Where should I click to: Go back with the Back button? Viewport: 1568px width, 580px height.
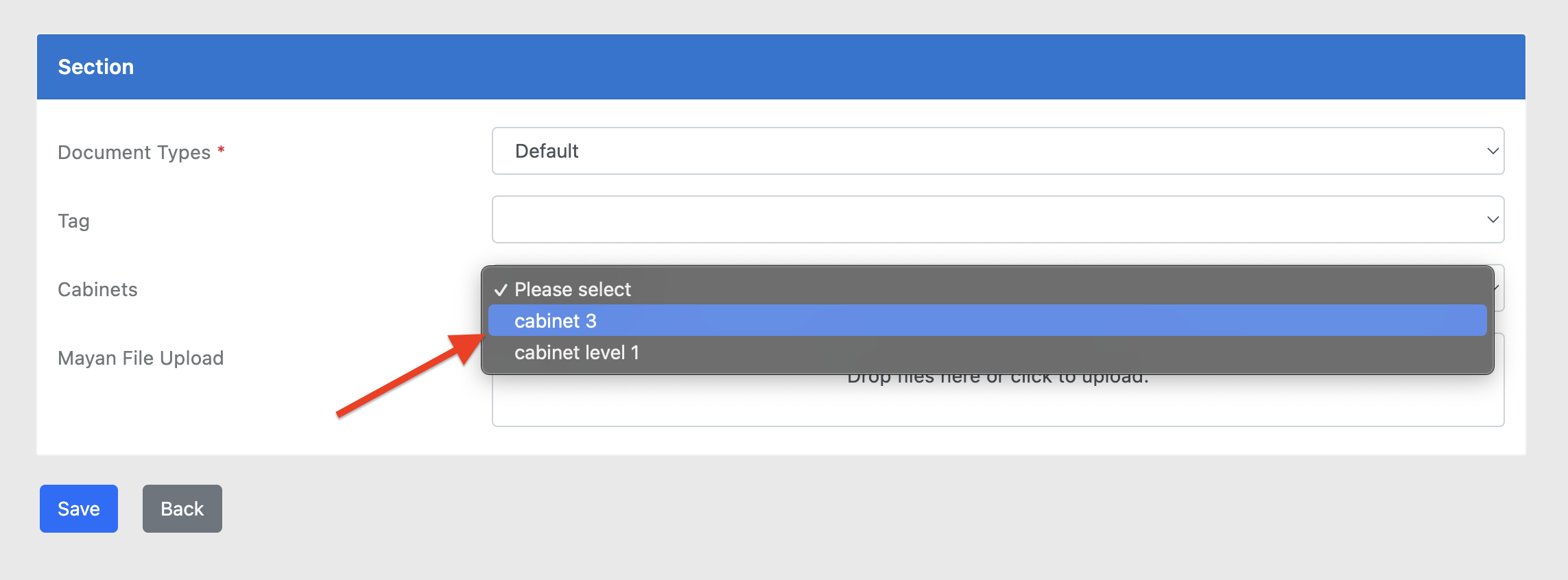(182, 509)
